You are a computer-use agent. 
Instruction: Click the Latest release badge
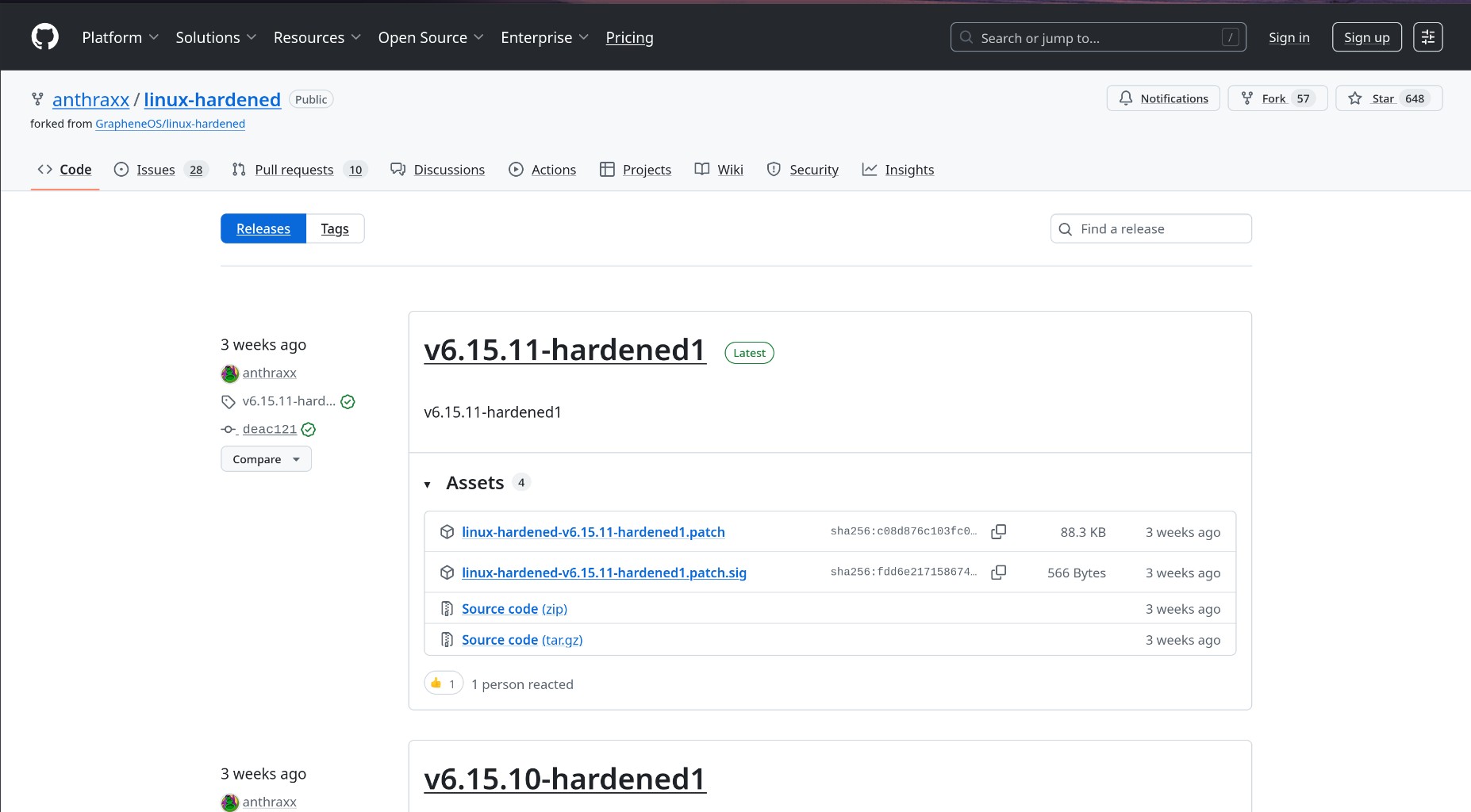pos(749,353)
